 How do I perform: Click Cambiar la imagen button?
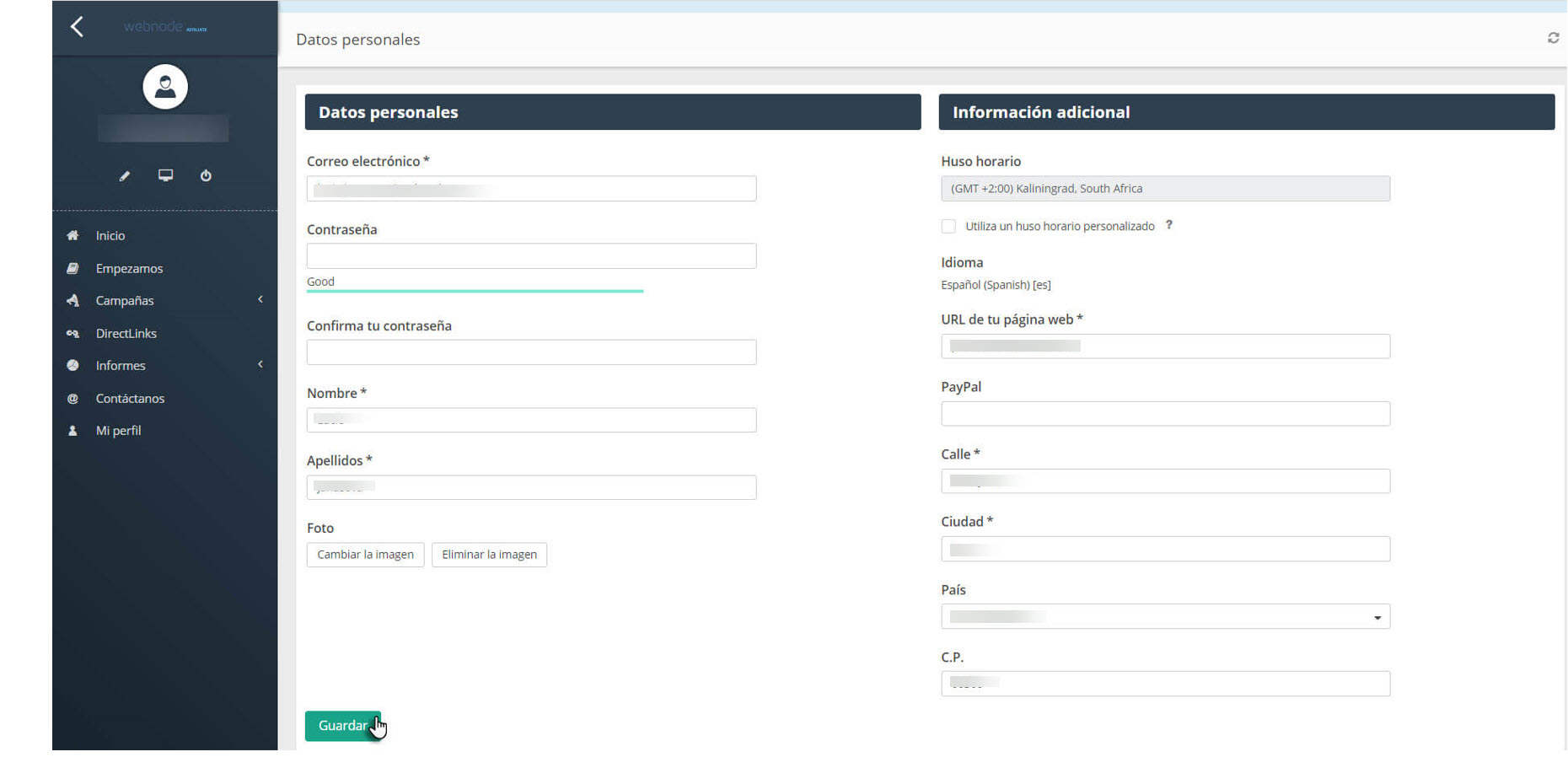point(365,555)
